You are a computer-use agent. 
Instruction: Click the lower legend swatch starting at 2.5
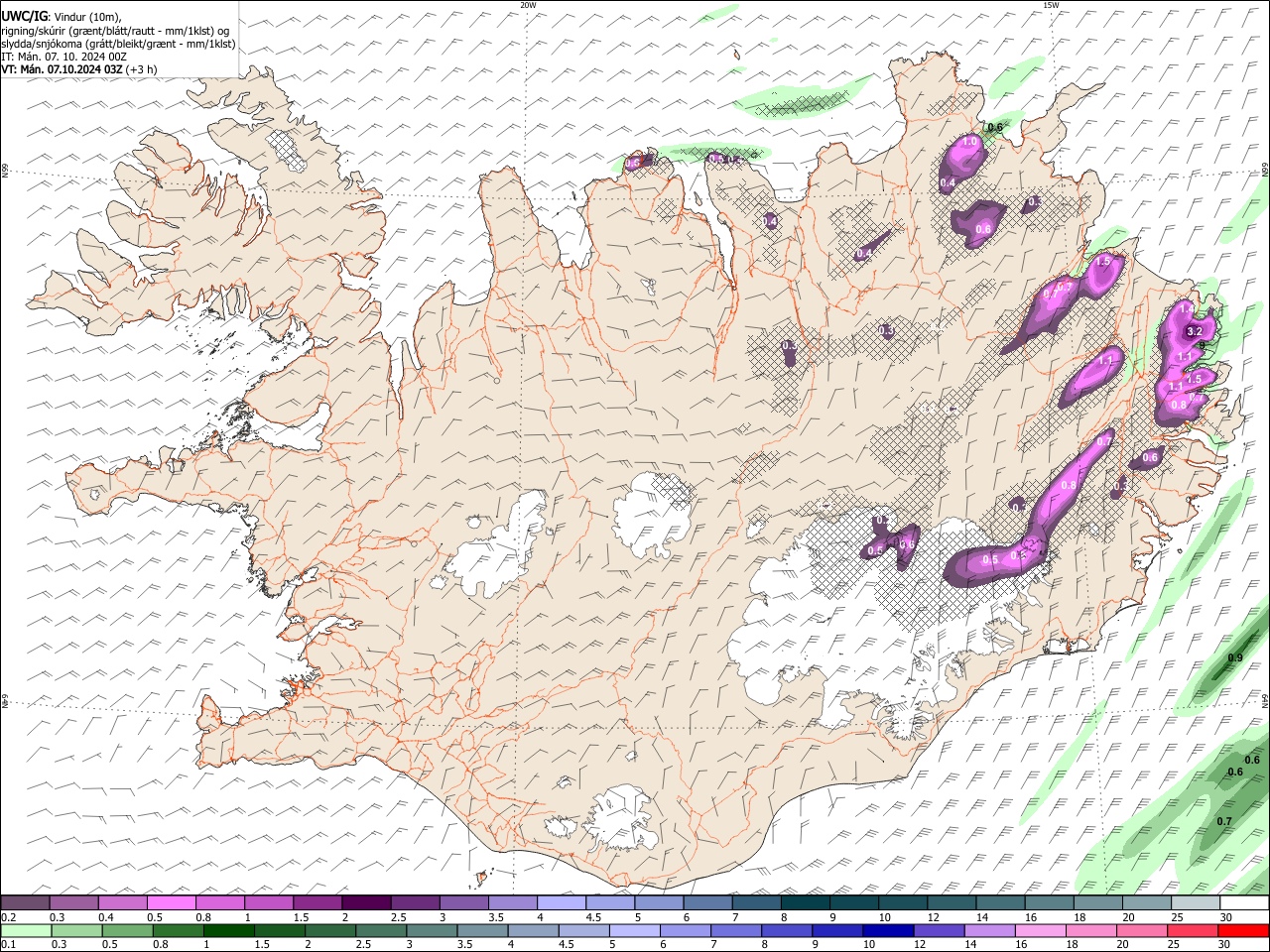pos(380,930)
